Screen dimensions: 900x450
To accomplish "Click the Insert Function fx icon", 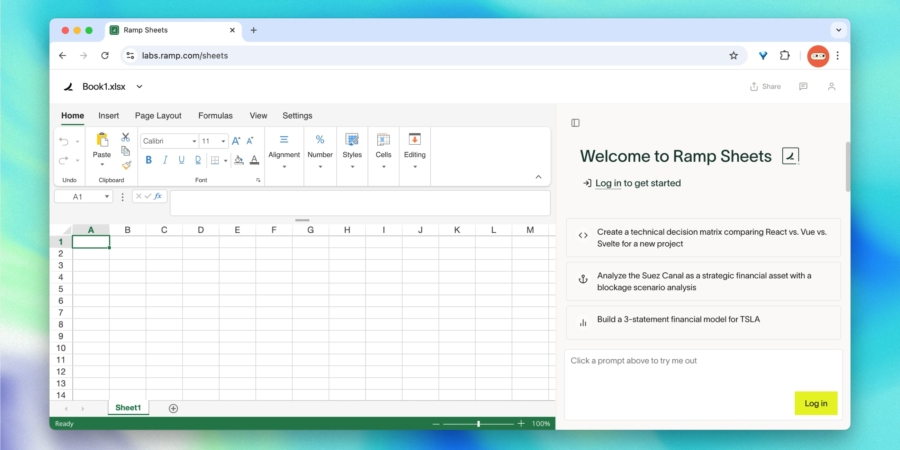I will click(x=158, y=196).
